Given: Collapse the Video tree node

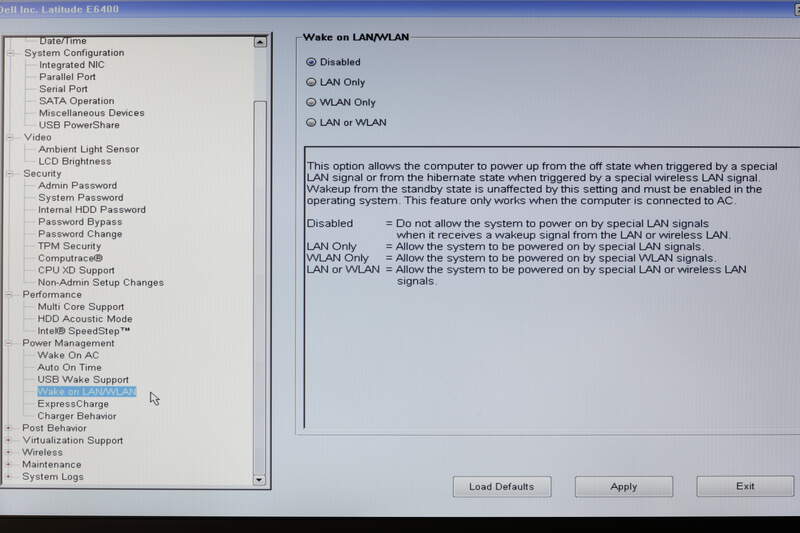Looking at the screenshot, I should click(10, 137).
